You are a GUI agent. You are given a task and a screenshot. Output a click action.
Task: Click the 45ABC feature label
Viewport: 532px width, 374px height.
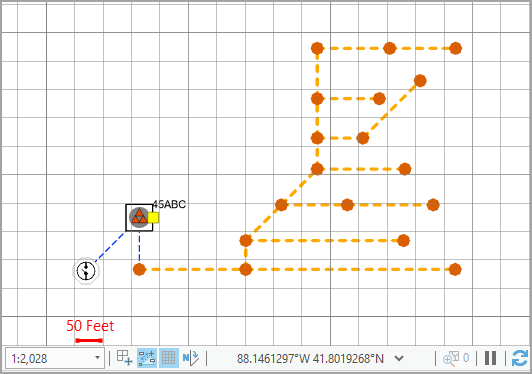(169, 205)
